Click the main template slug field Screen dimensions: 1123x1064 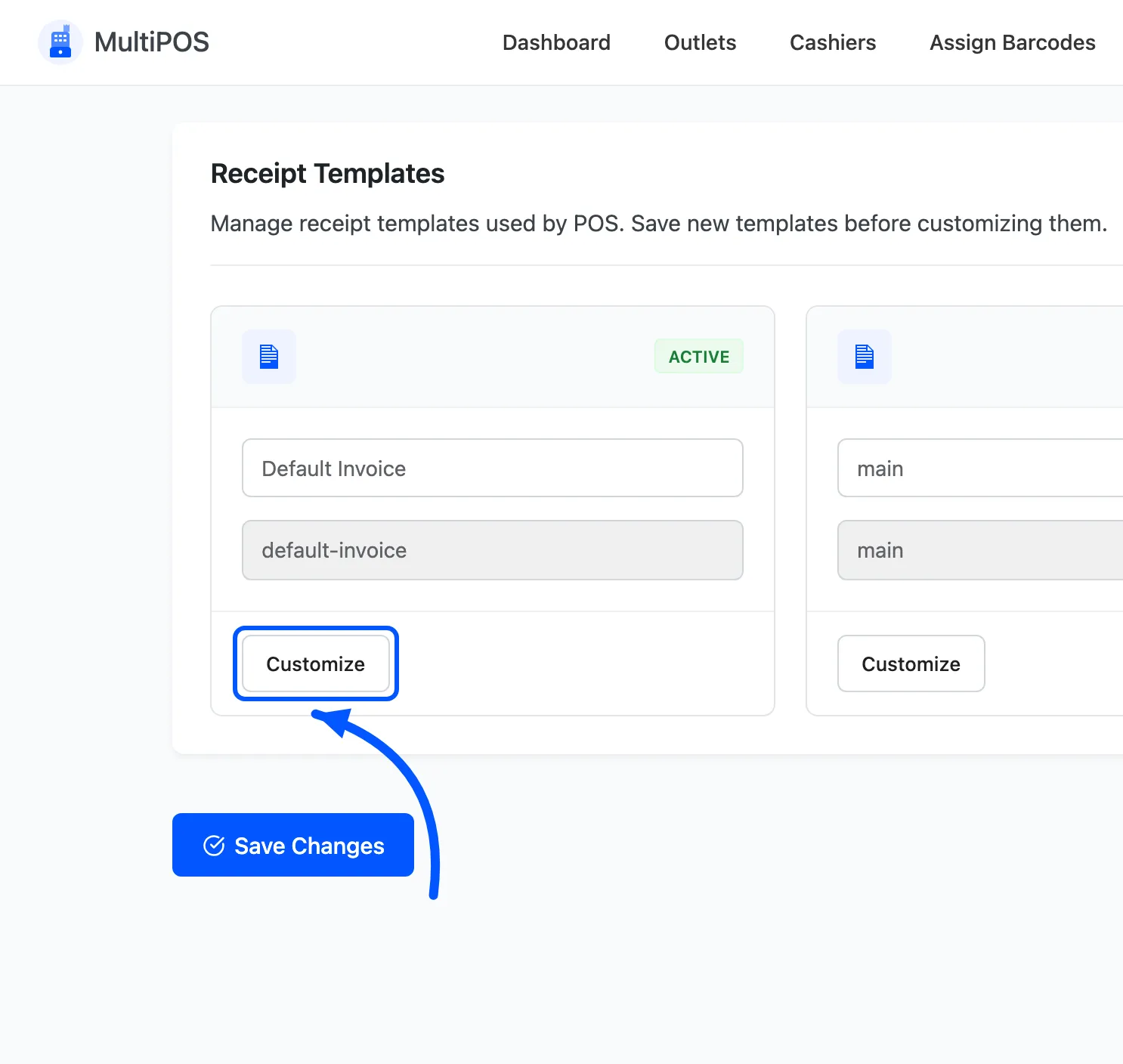pyautogui.click(x=980, y=550)
